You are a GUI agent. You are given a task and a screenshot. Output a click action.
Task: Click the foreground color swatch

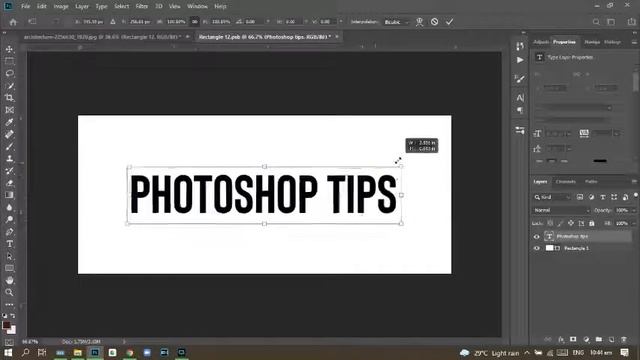click(6, 325)
